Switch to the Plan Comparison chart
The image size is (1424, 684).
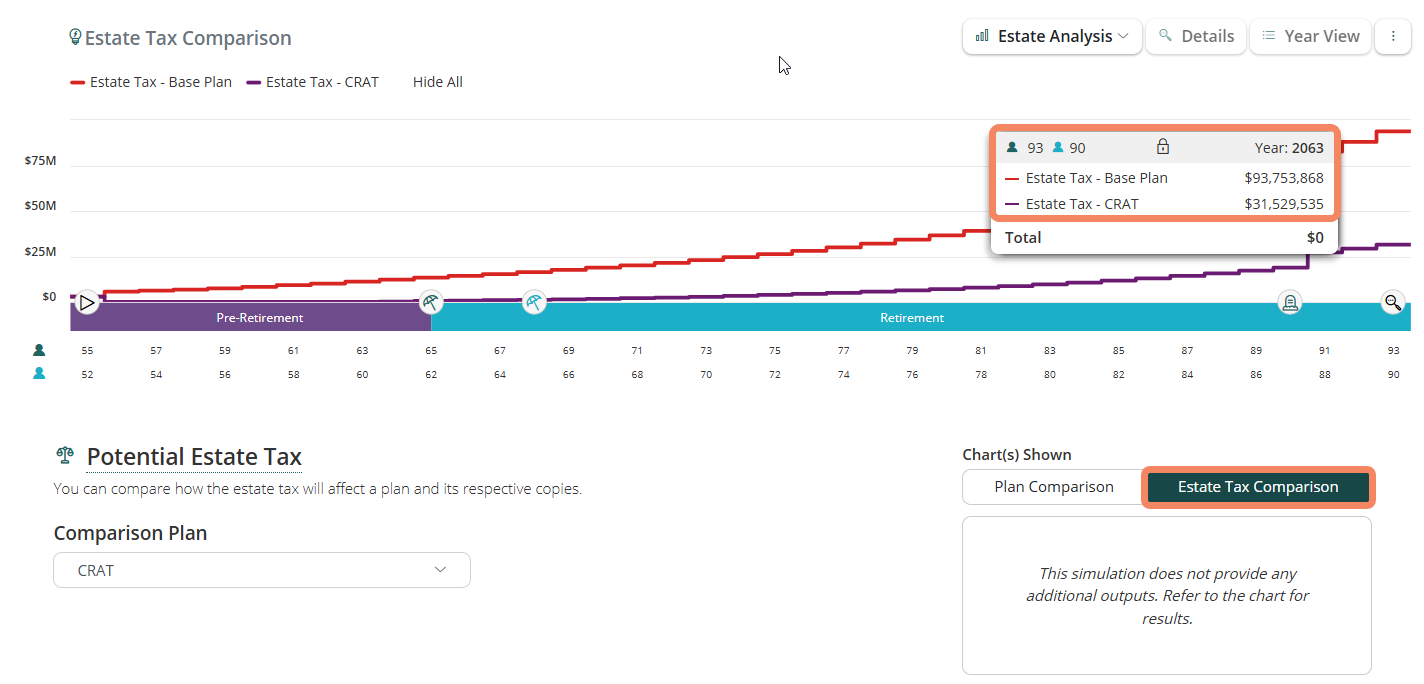(1053, 487)
